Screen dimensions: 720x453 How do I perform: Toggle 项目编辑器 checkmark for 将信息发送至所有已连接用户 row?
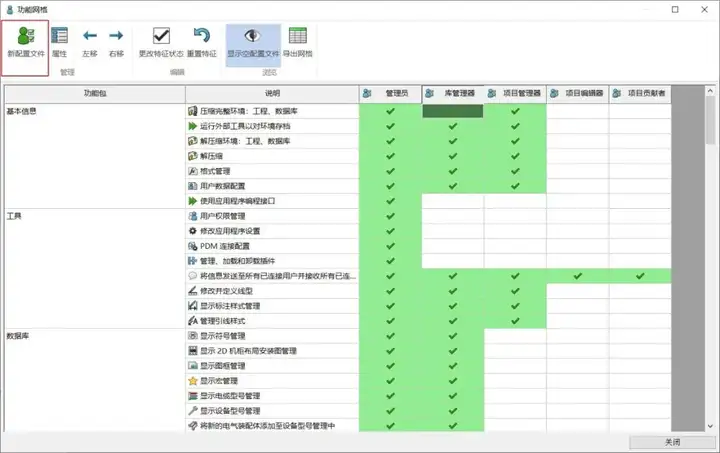pyautogui.click(x=578, y=276)
